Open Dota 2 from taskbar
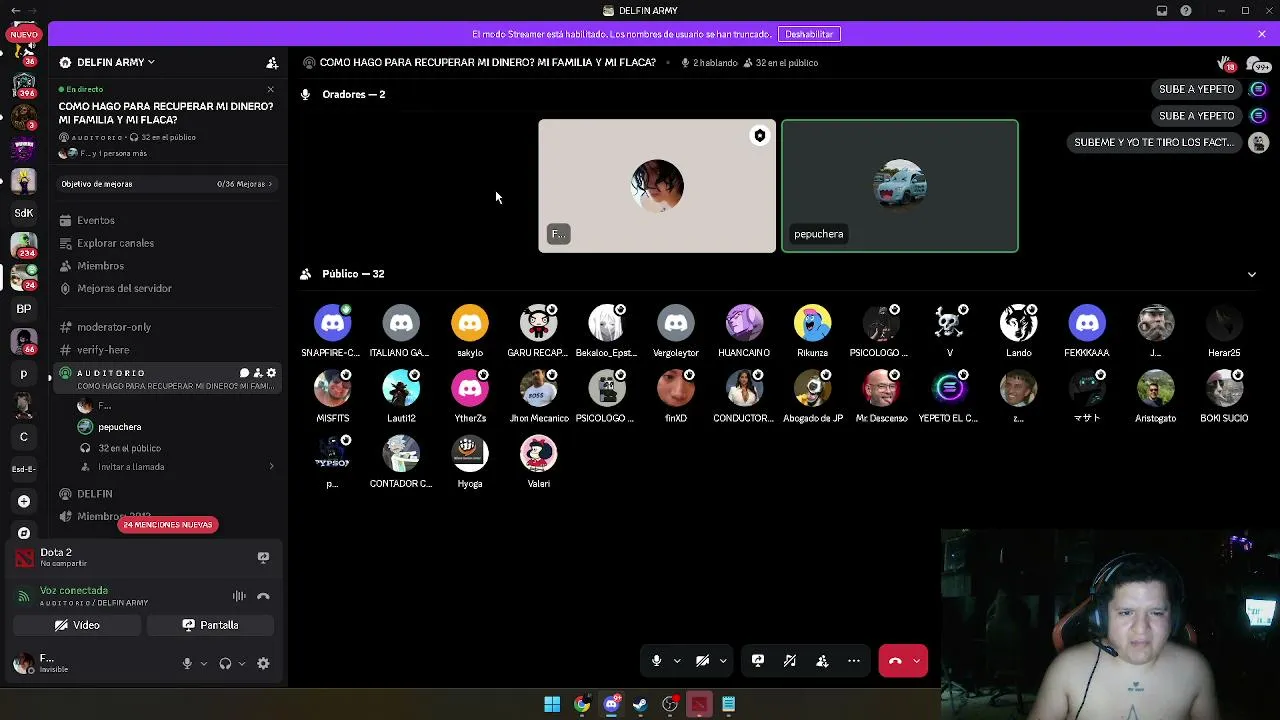The width and height of the screenshot is (1280, 720). click(699, 704)
